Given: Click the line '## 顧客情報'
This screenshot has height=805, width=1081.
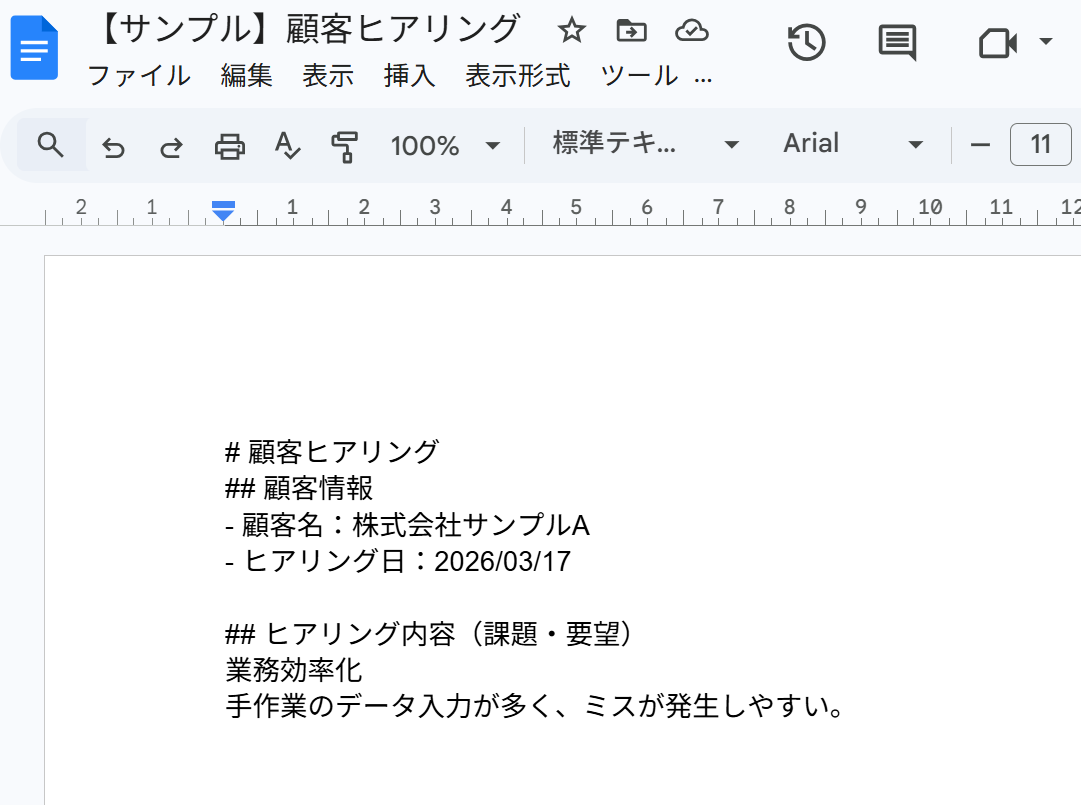Looking at the screenshot, I should pyautogui.click(x=299, y=489).
